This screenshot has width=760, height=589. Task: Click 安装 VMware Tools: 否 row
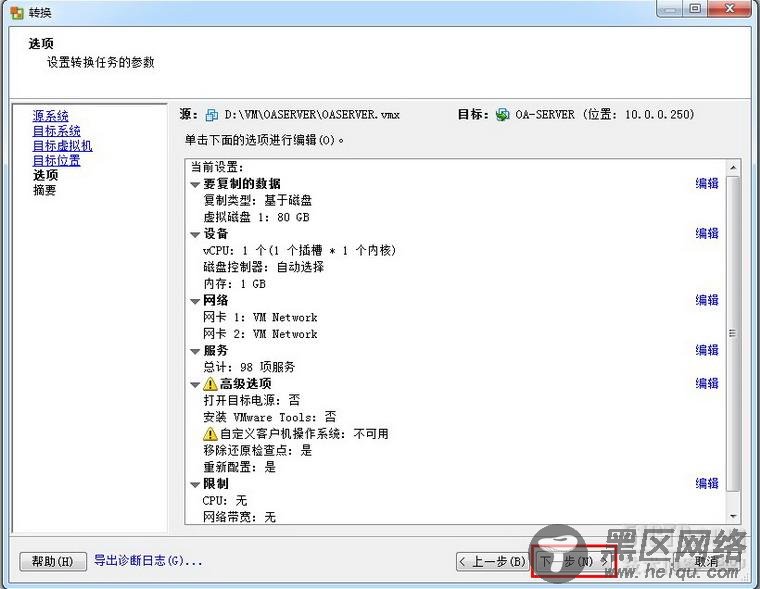(269, 417)
